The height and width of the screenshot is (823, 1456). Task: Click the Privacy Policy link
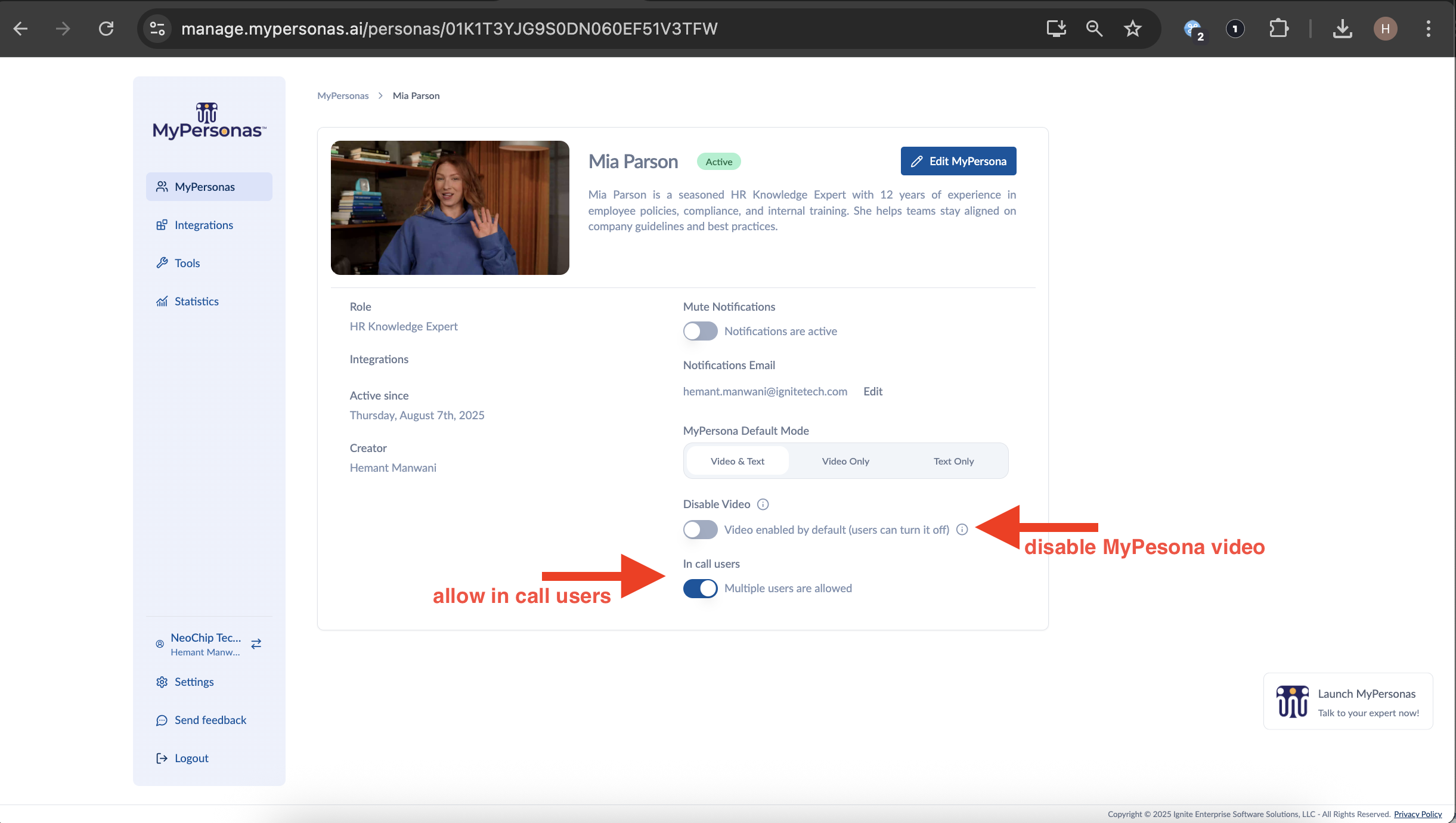[1418, 814]
